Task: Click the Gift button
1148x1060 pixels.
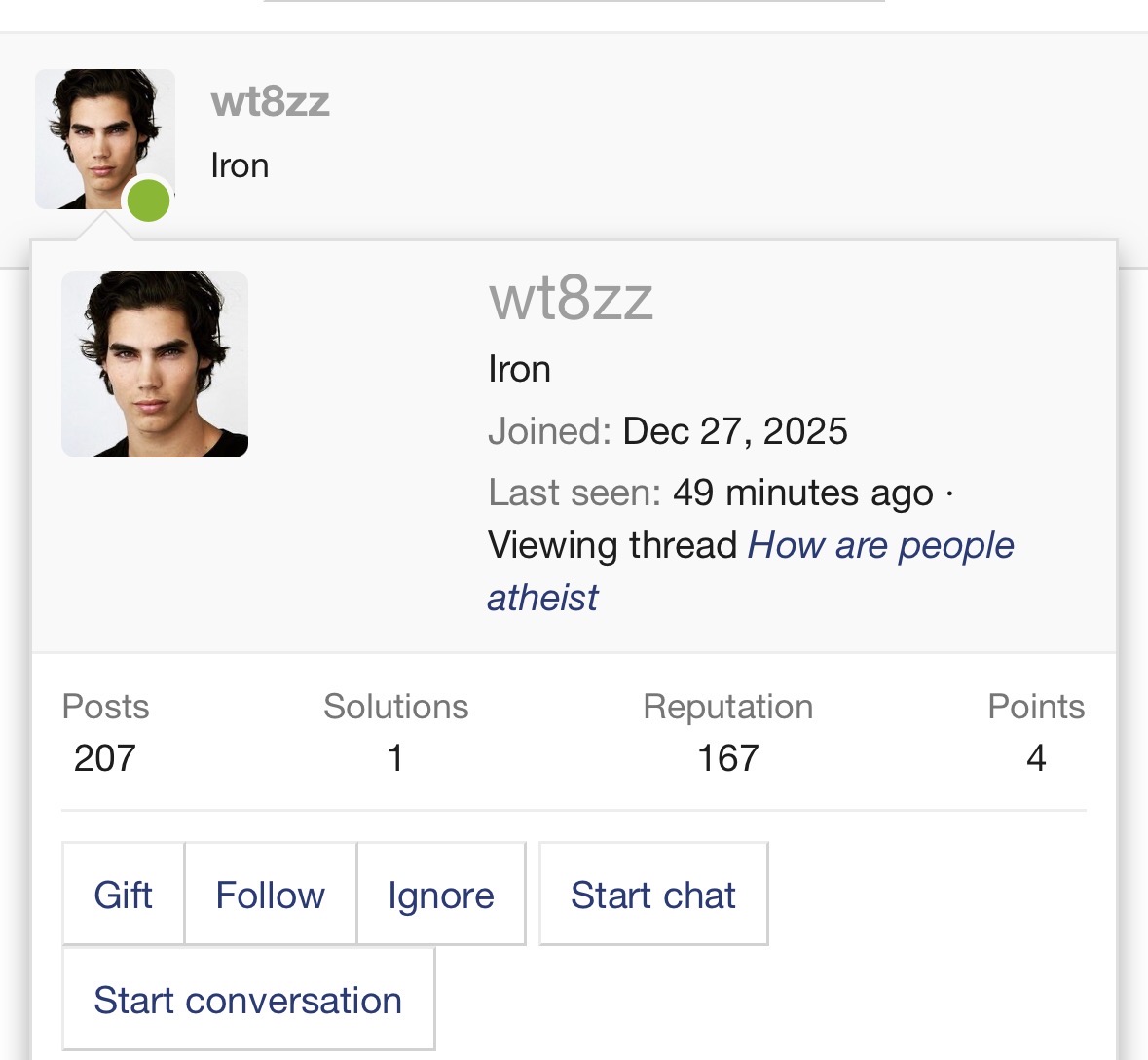Action: pyautogui.click(x=123, y=894)
